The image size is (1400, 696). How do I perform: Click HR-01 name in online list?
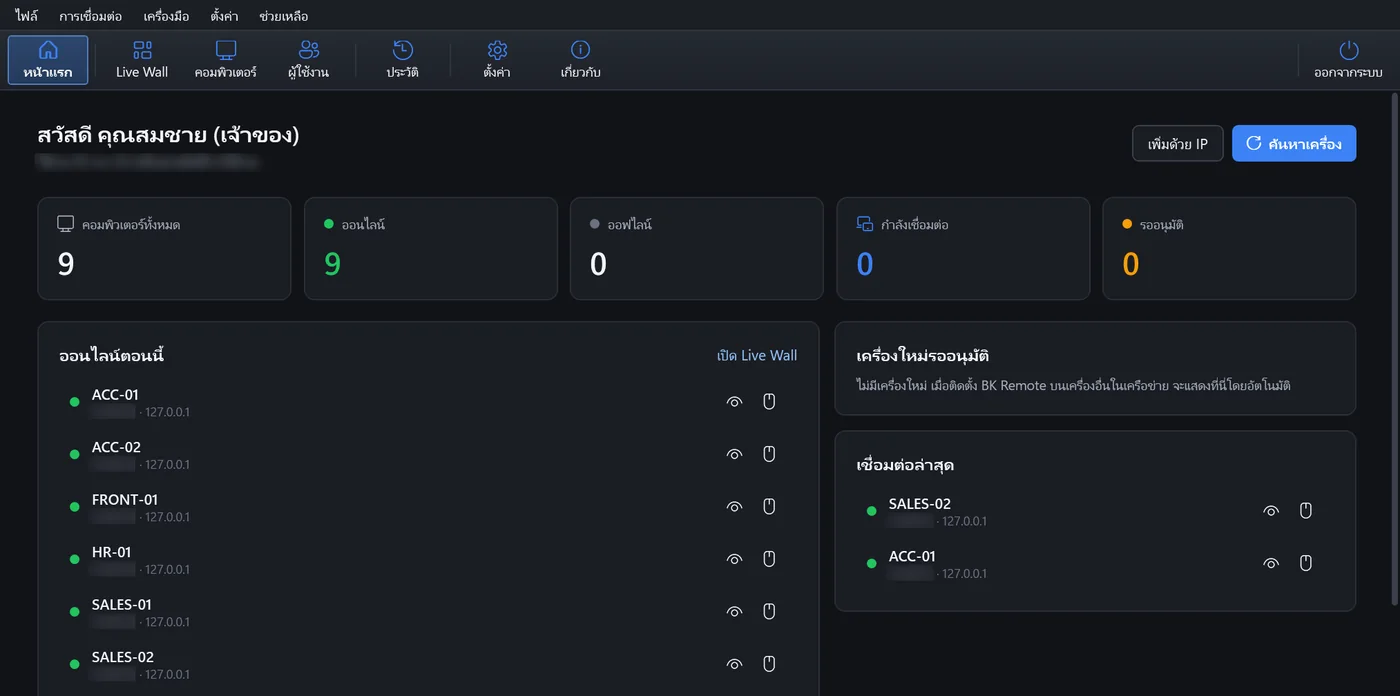(x=111, y=552)
